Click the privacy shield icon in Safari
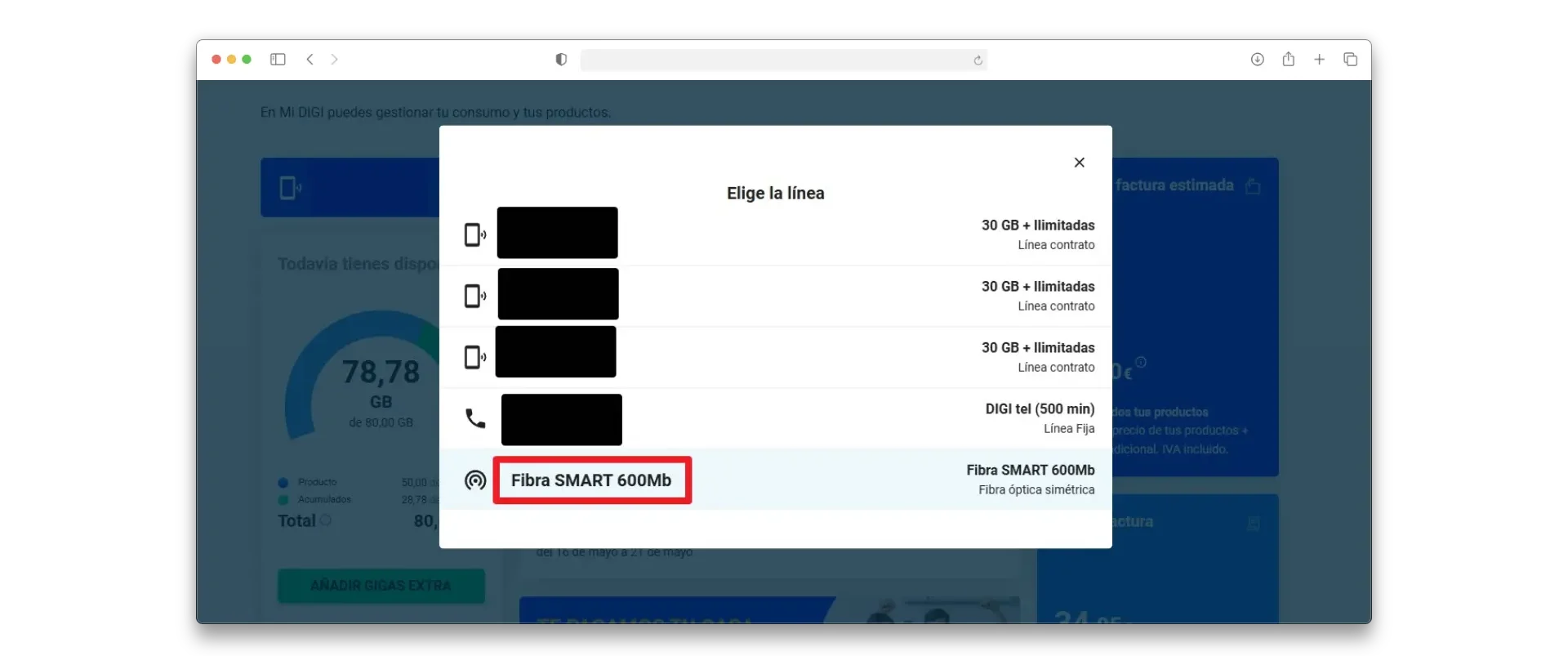 pos(561,60)
